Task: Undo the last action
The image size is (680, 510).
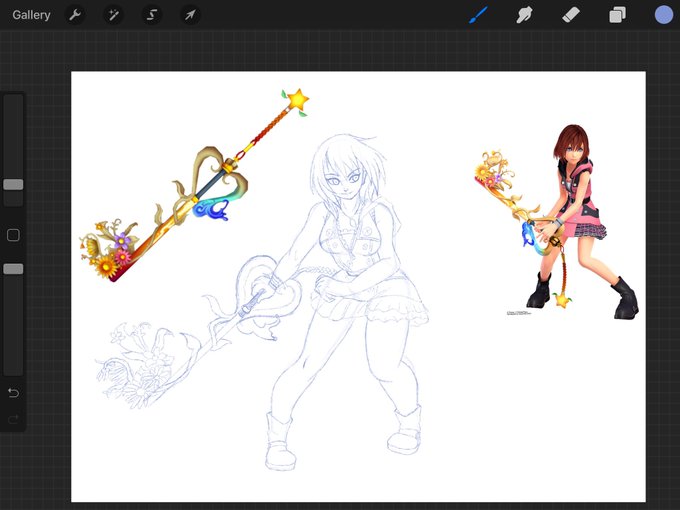Action: (x=13, y=392)
